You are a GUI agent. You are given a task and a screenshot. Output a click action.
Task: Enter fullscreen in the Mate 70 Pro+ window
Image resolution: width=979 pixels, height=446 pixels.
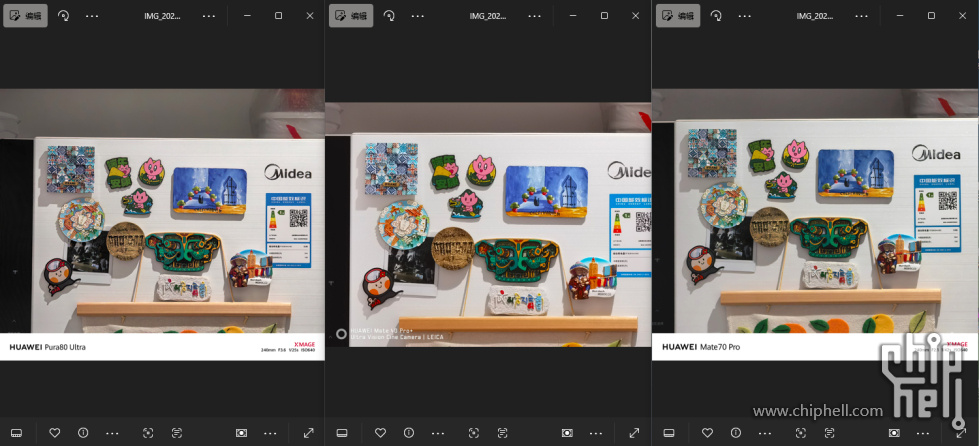click(x=634, y=433)
